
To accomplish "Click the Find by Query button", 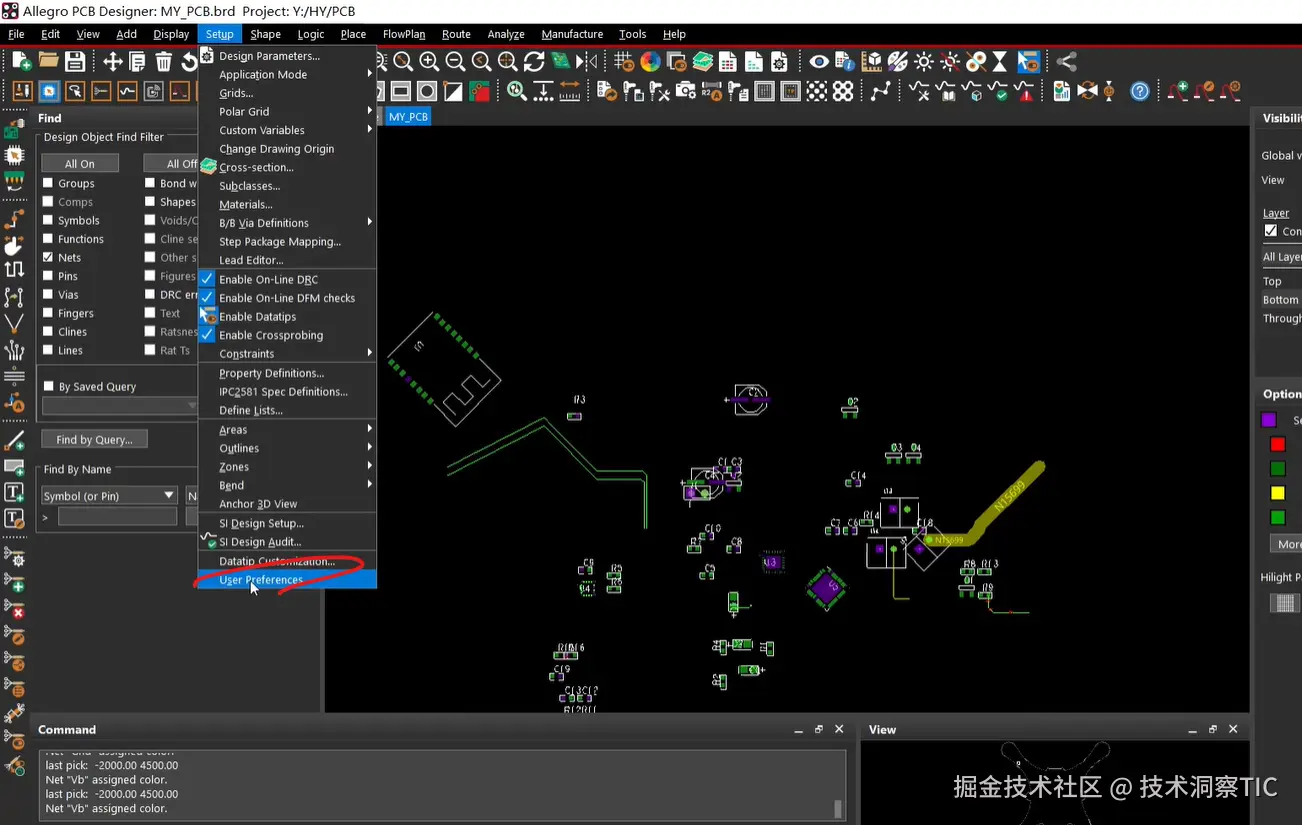I will 94,439.
